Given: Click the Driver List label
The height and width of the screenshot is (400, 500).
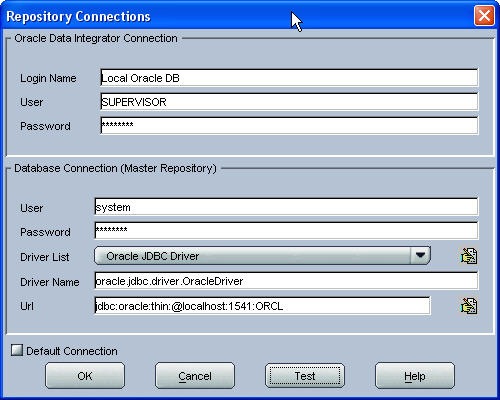Looking at the screenshot, I should (45, 257).
